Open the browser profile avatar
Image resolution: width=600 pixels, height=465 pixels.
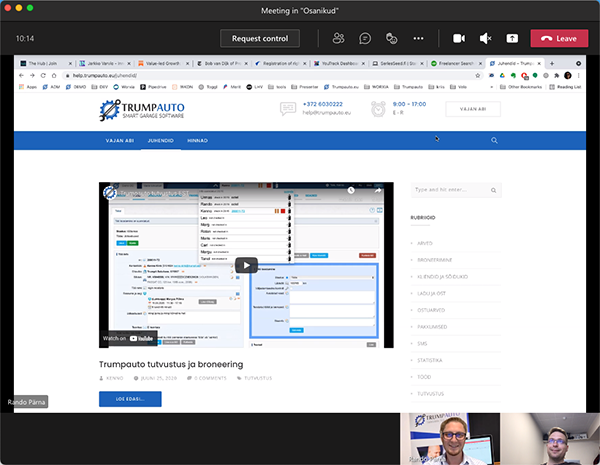point(567,75)
